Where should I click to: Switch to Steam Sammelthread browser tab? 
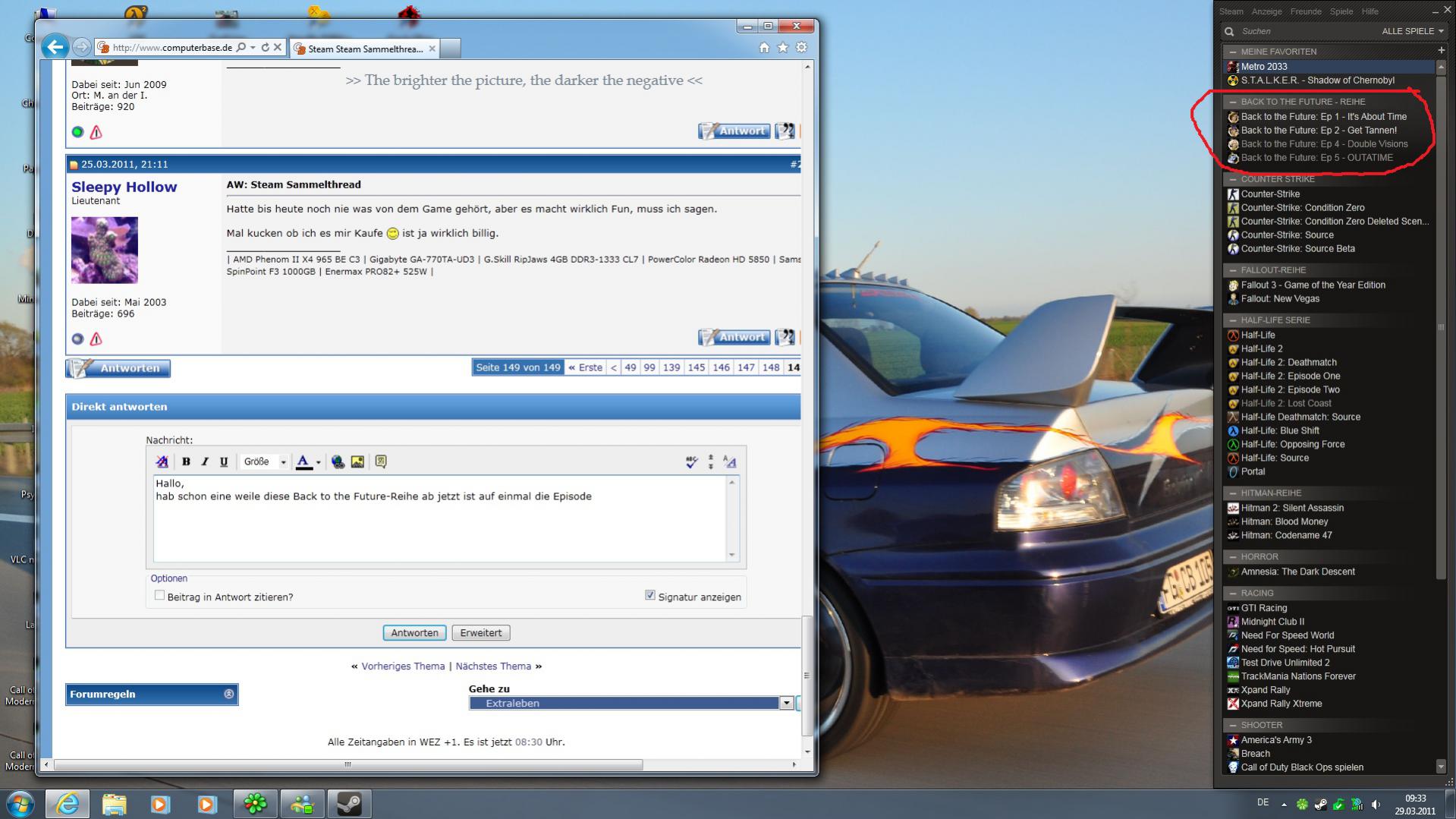coord(364,49)
